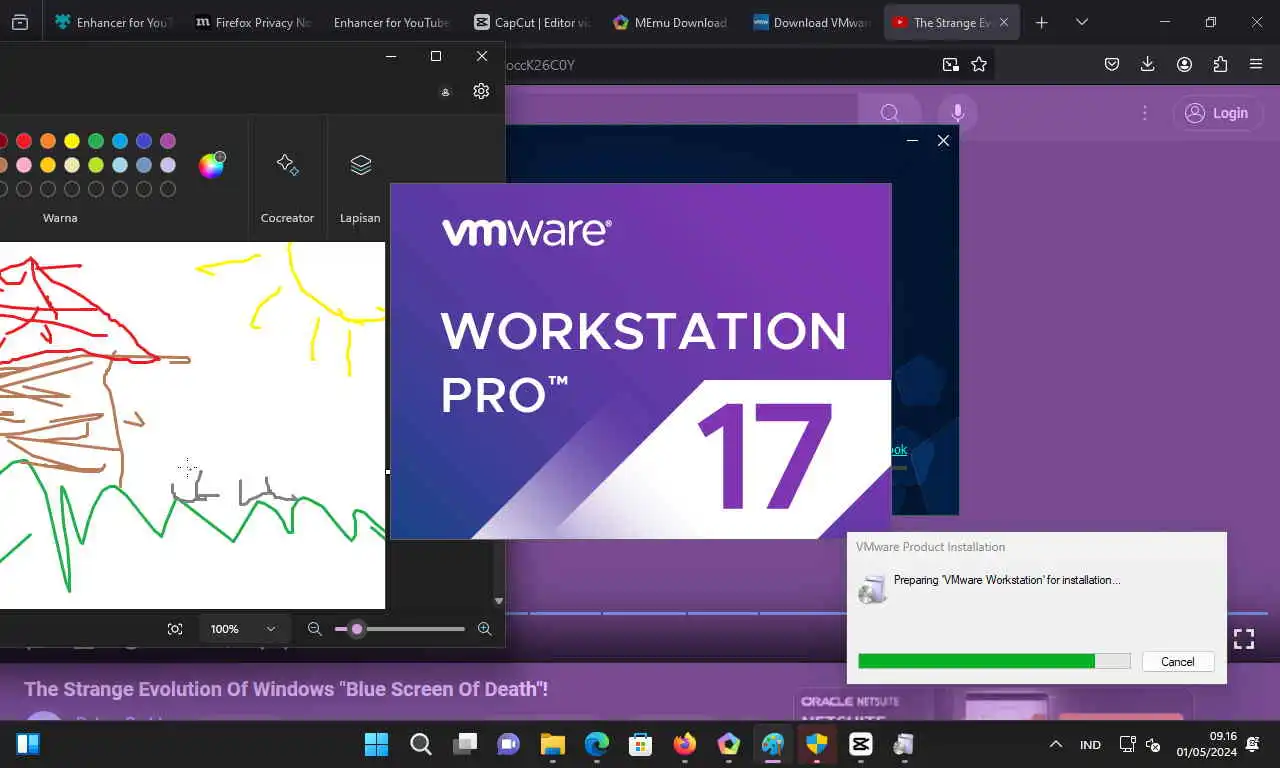Cancel the VMware Product Installation
The width and height of the screenshot is (1280, 768).
[1178, 662]
